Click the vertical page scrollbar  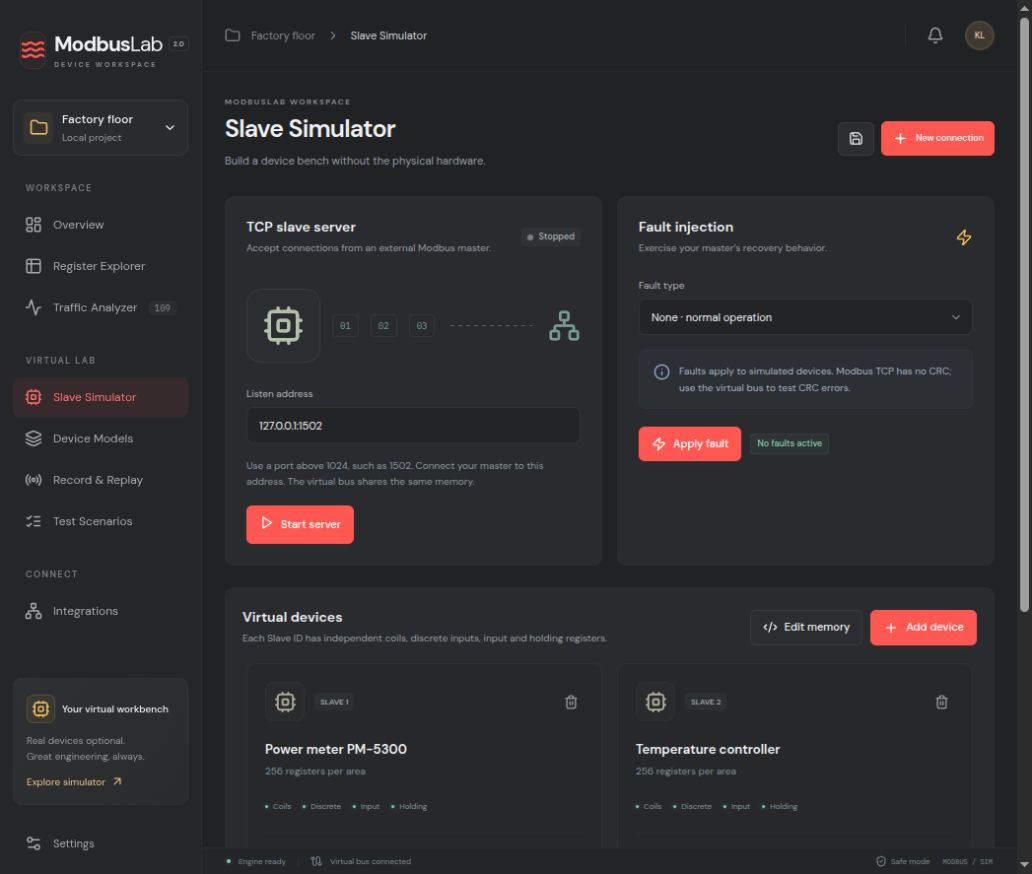coord(1023,316)
